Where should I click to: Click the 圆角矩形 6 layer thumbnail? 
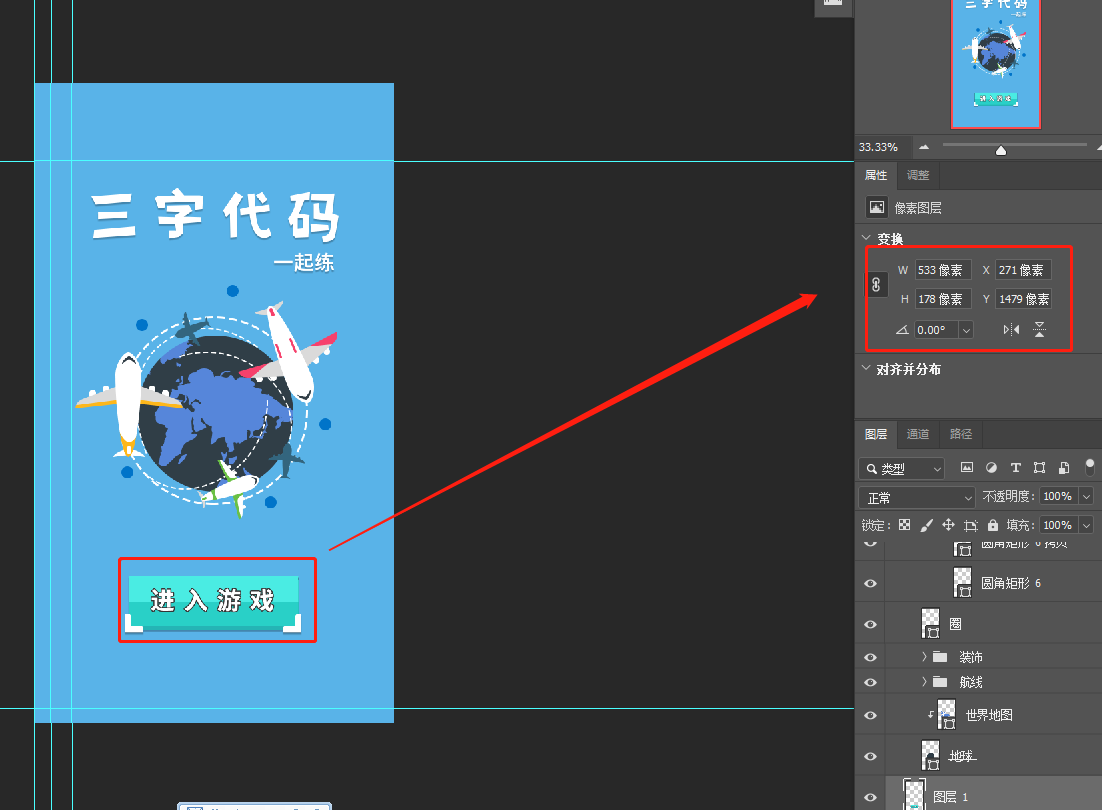click(962, 582)
